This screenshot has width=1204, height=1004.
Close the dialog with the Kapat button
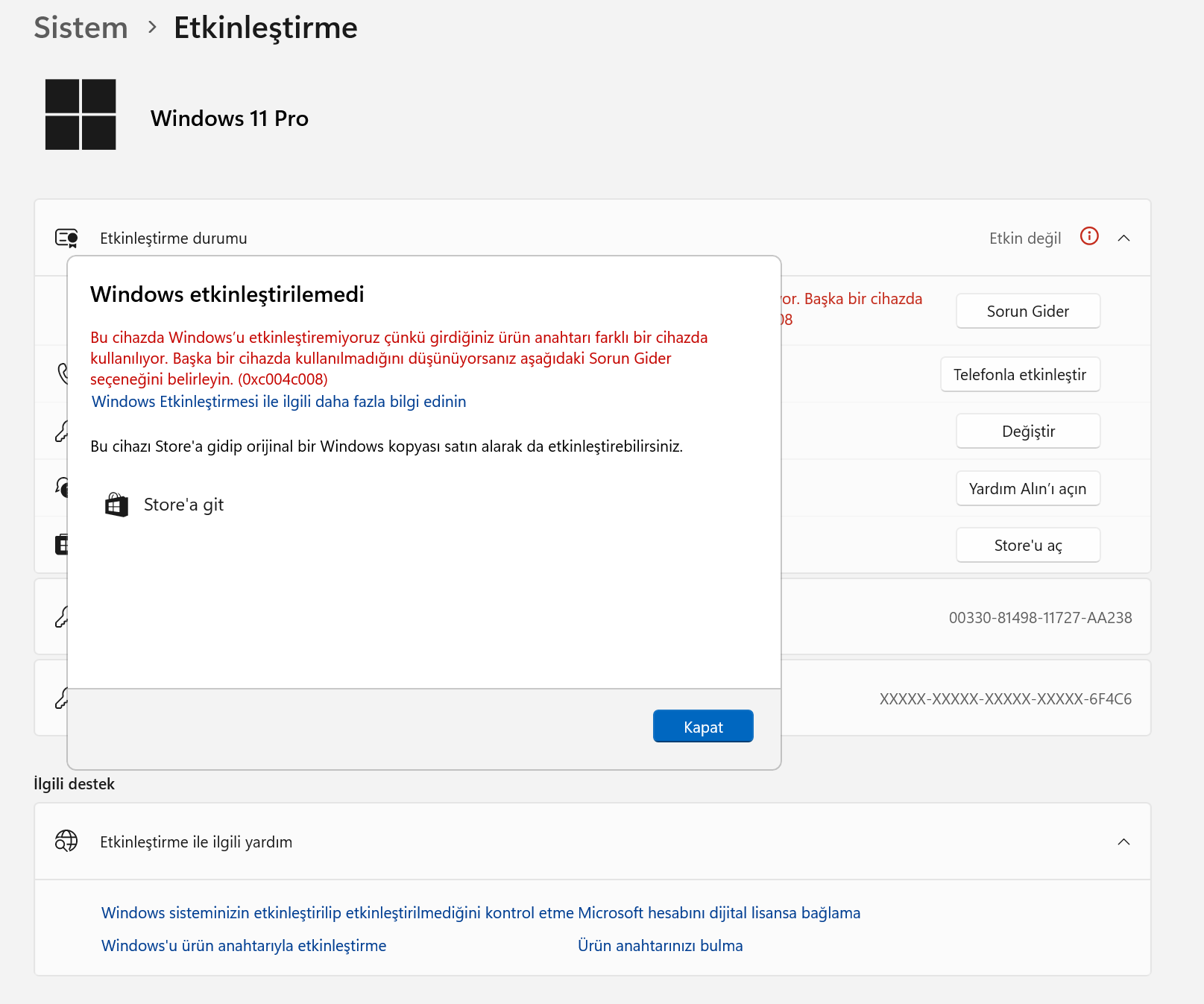click(x=703, y=726)
